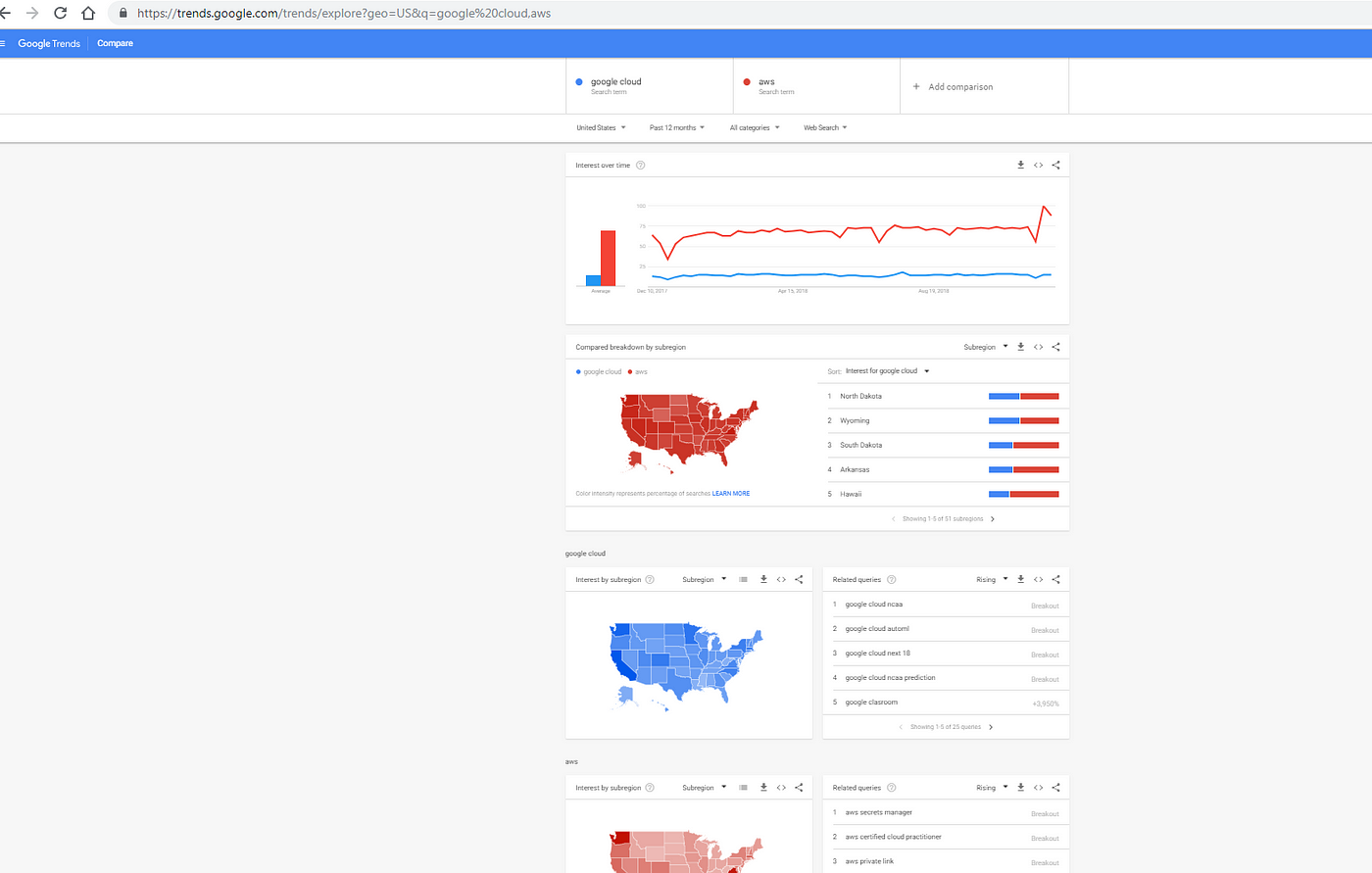Click the compared breakdown red US map
1372x873 pixels.
[689, 433]
